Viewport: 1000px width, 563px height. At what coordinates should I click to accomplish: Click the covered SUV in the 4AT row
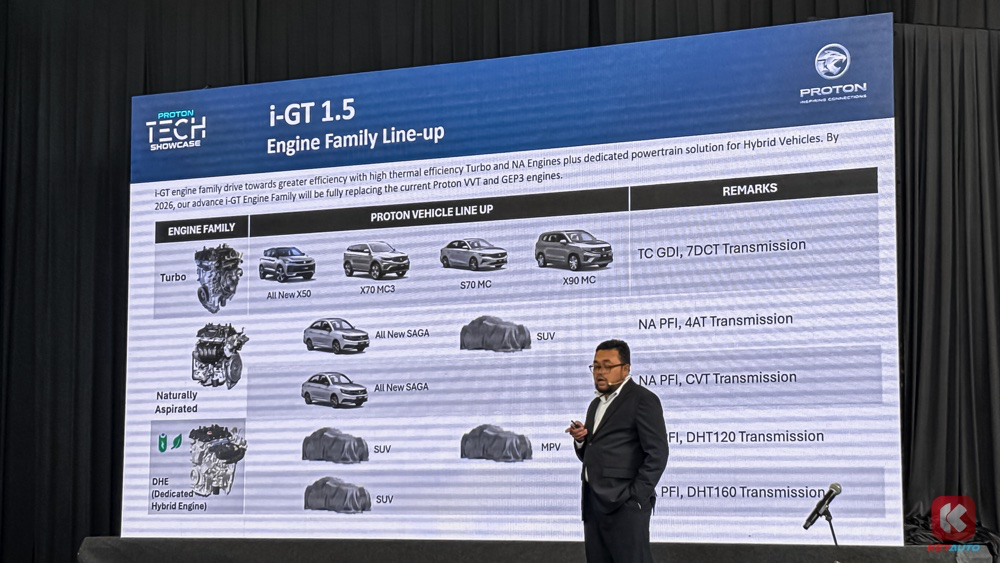(495, 334)
